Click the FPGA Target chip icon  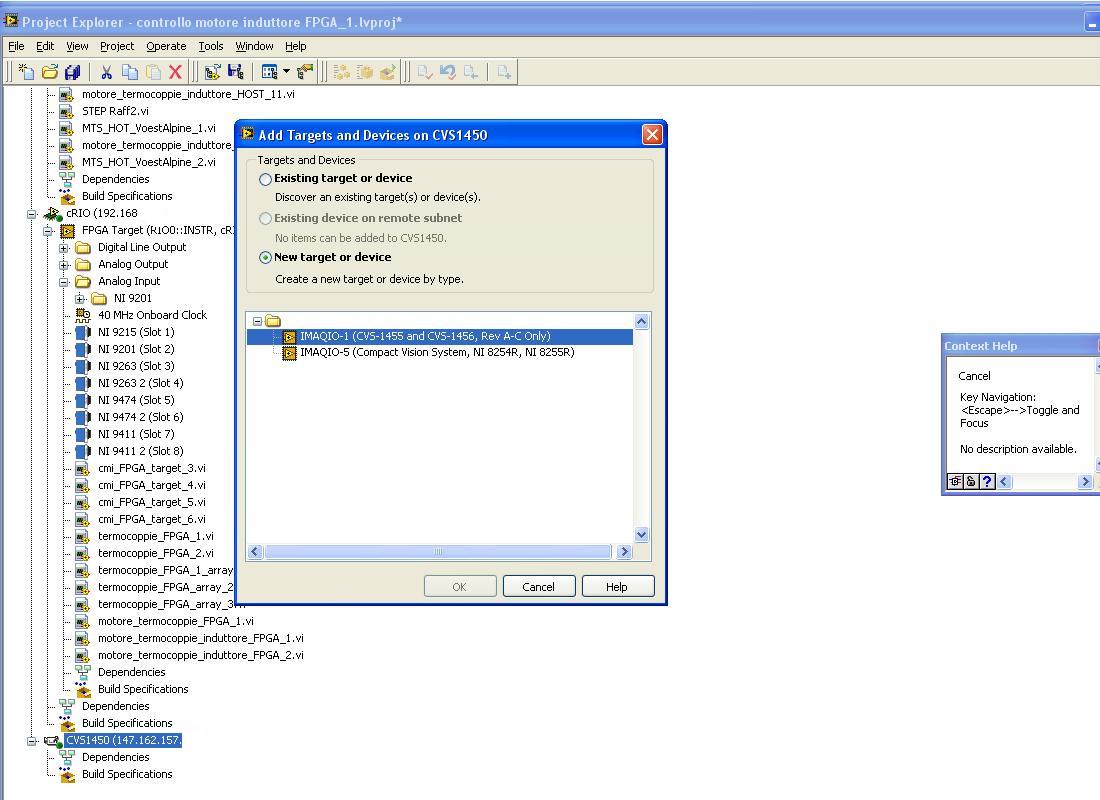click(x=67, y=230)
